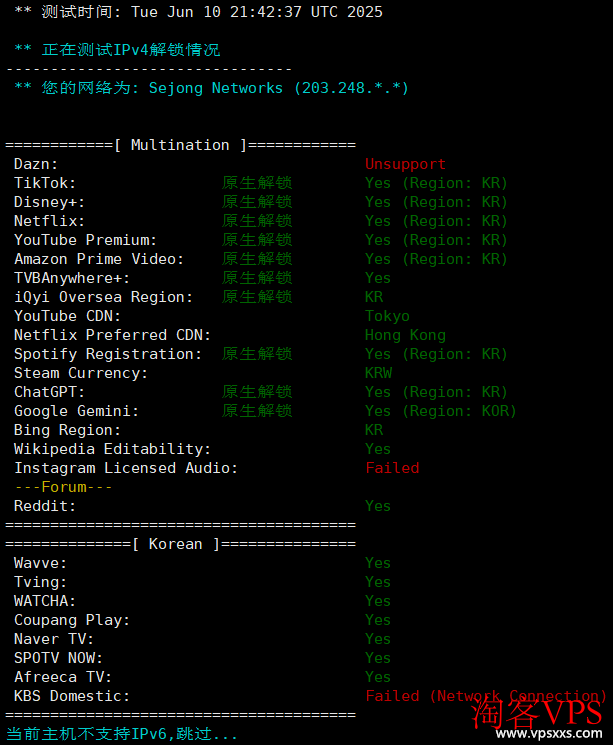This screenshot has width=613, height=745.
Task: Click the 'KRW' currency value
Action: point(379,373)
